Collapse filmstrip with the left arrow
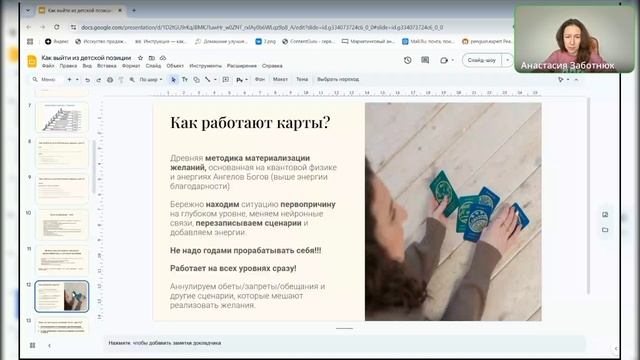This screenshot has height=360, width=640. pos(49,345)
